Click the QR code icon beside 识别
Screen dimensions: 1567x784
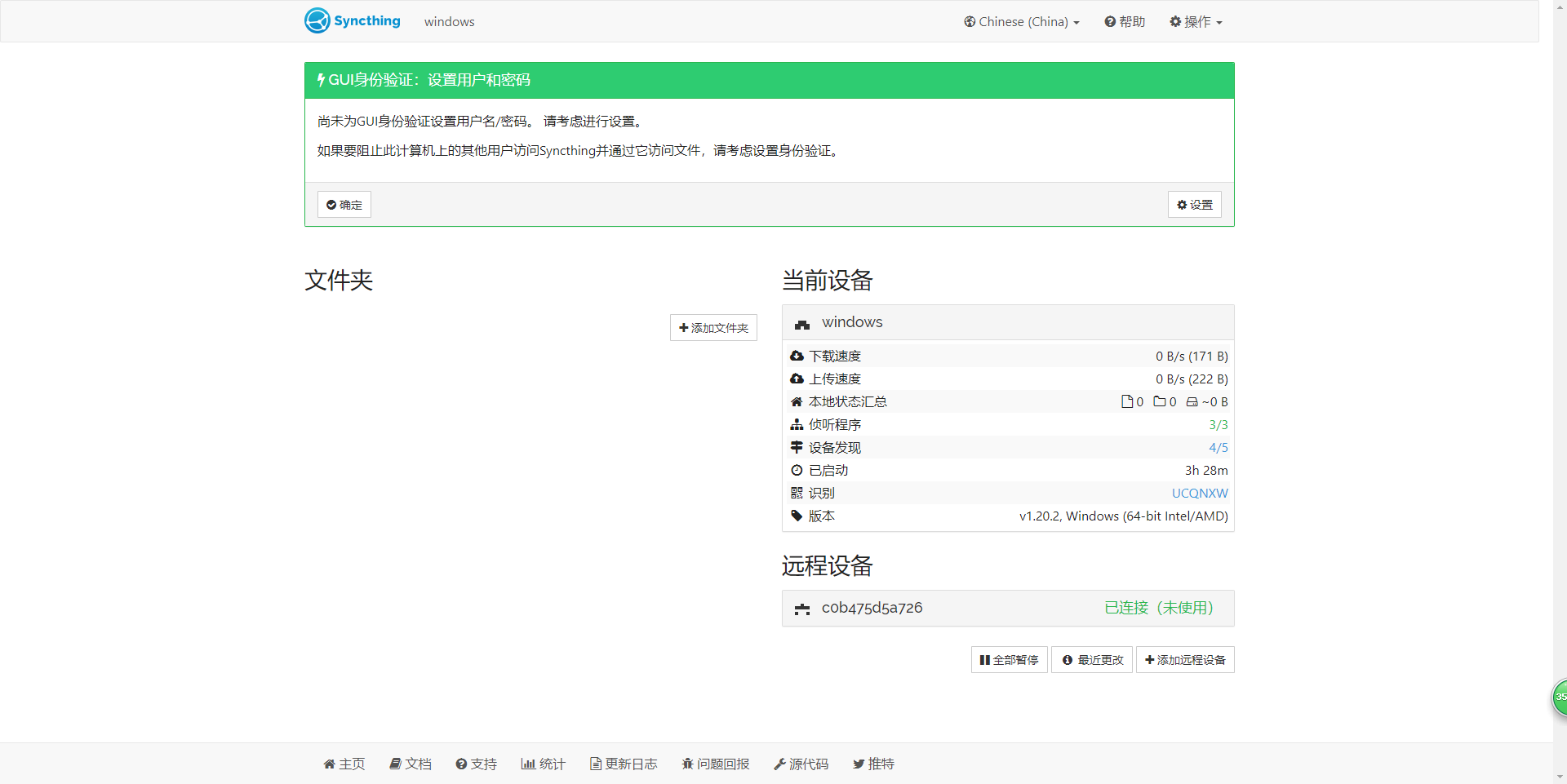pos(797,493)
